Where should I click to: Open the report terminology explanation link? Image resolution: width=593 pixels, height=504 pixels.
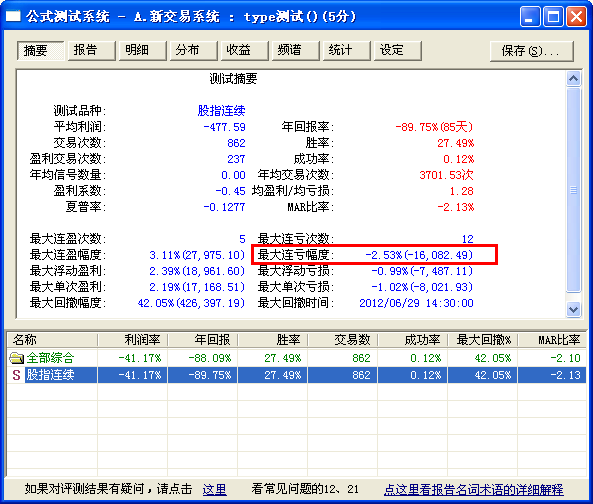pos(473,490)
